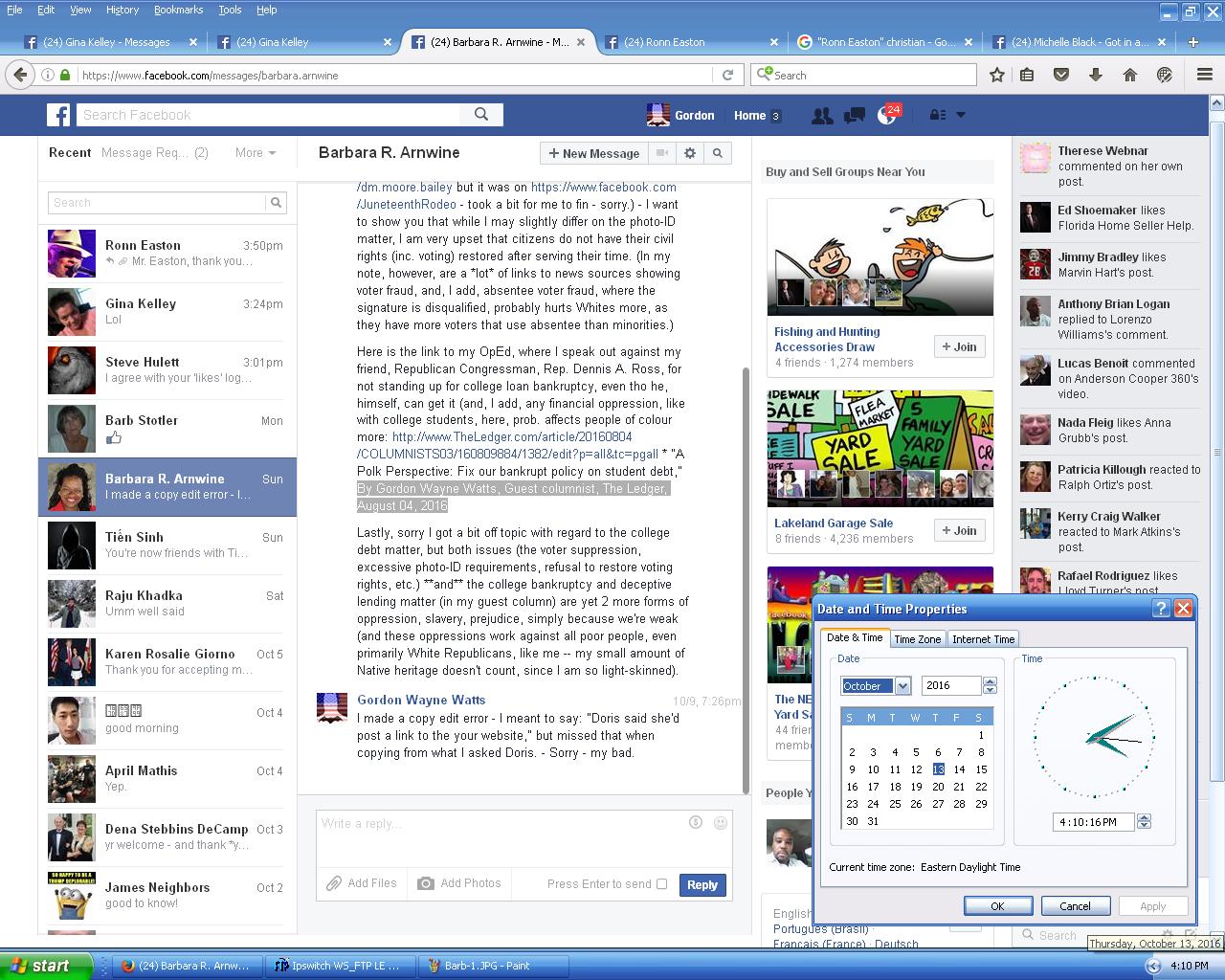This screenshot has width=1225, height=980.
Task: Open Facebook notifications globe icon
Action: [887, 115]
